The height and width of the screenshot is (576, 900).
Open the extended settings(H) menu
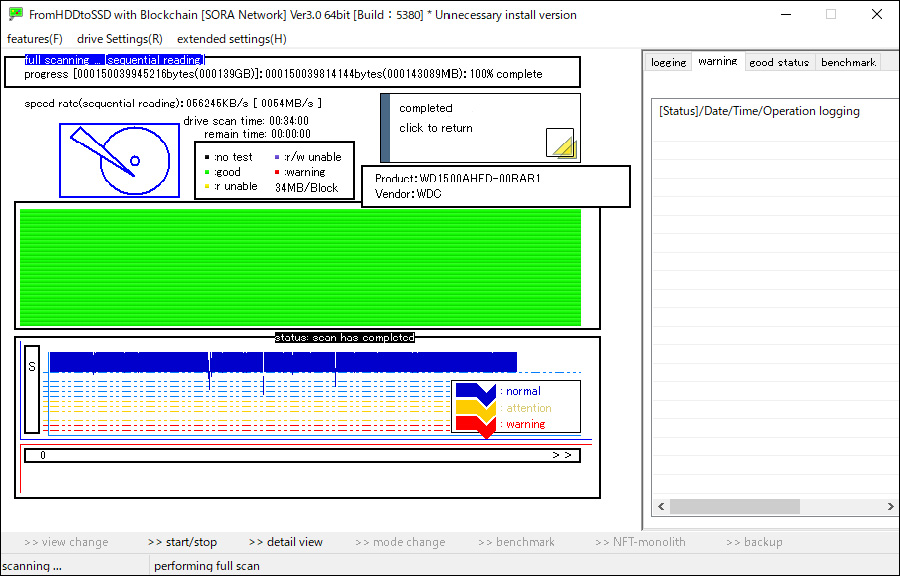tap(232, 39)
